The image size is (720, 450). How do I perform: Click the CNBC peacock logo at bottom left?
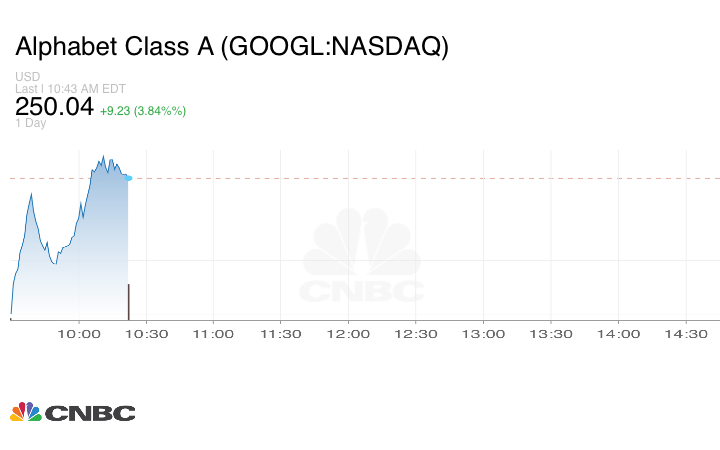tap(26, 411)
